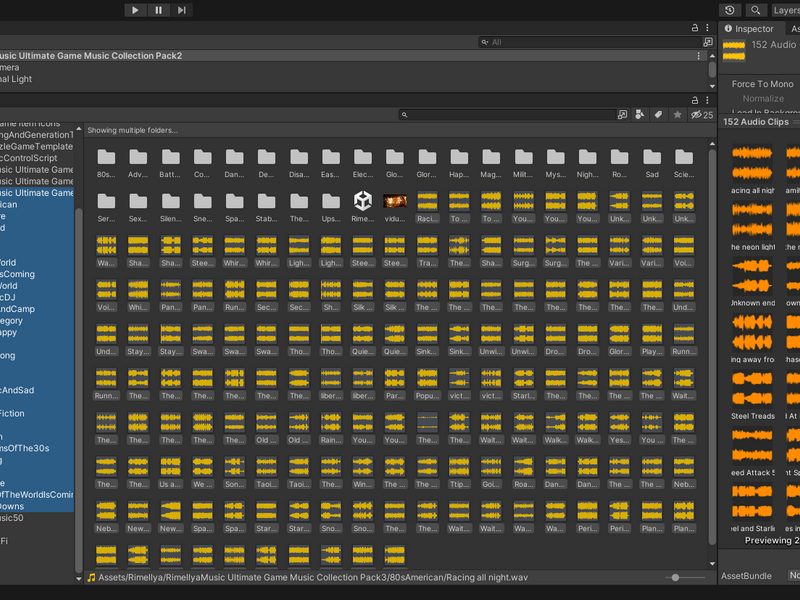Viewport: 800px width, 600px height.
Task: Switch to the Inspector tab
Action: pos(748,29)
